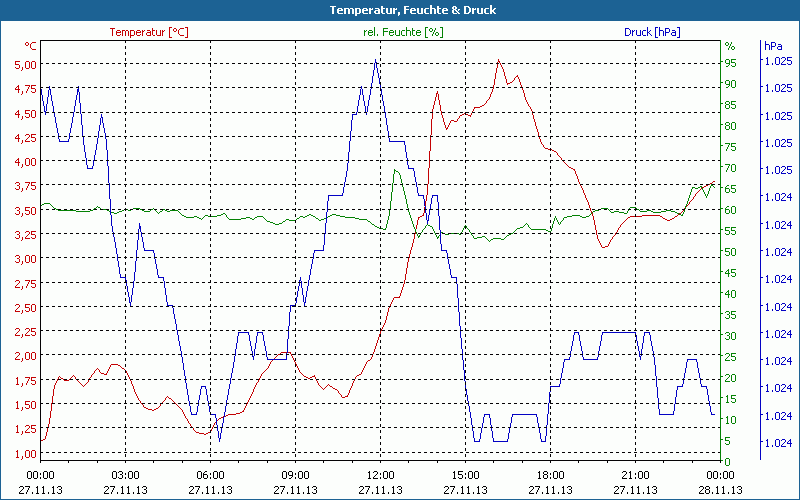Image resolution: width=800 pixels, height=500 pixels.
Task: Click green humidity axis value 45
Action: [x=731, y=273]
